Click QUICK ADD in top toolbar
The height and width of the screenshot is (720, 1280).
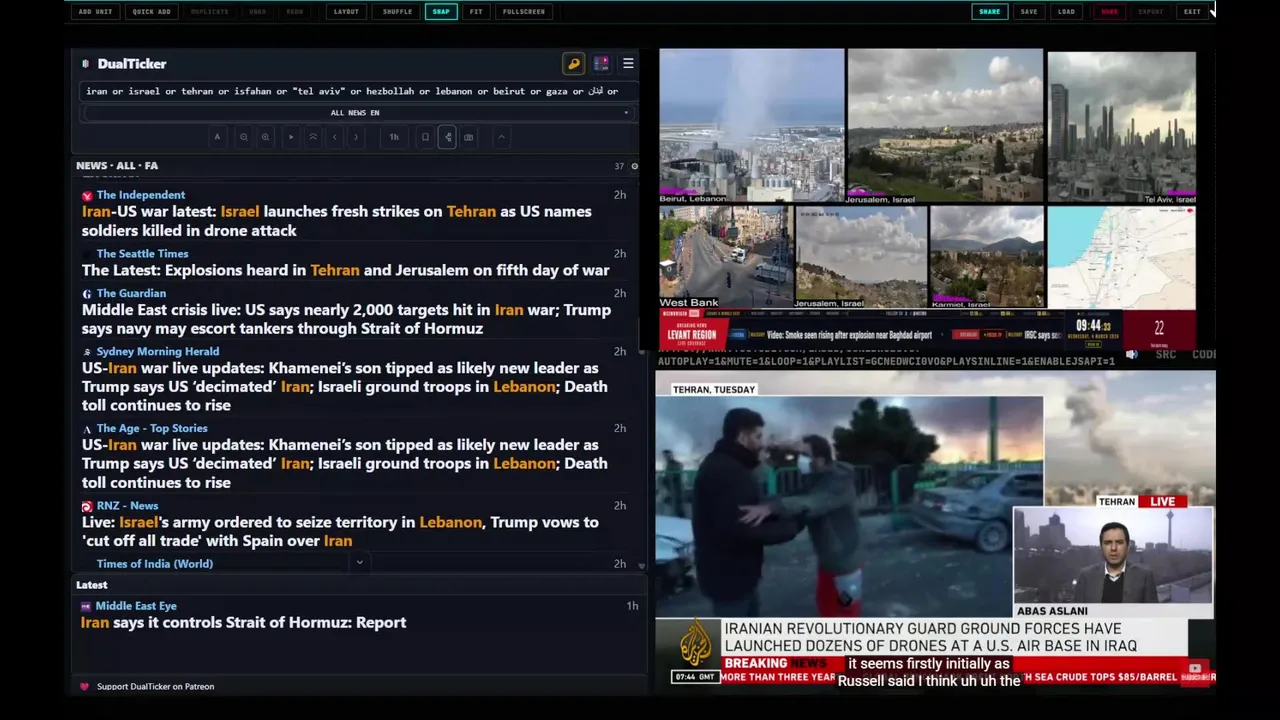click(x=152, y=12)
